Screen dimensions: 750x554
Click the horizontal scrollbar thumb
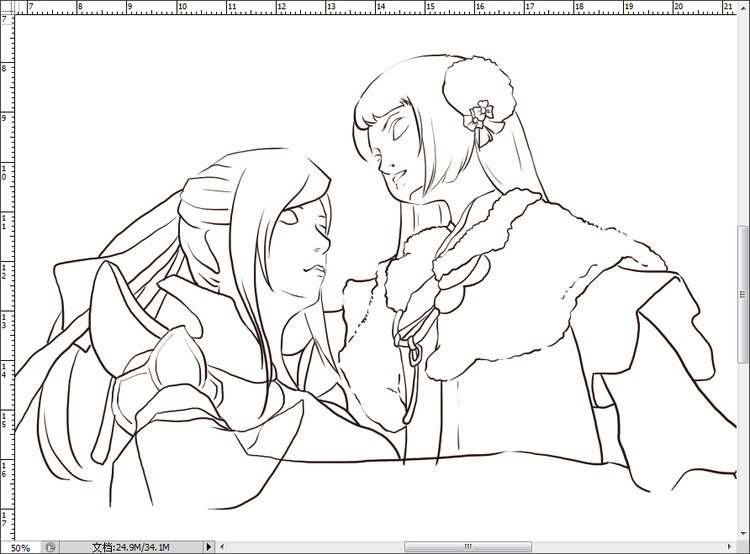point(468,546)
